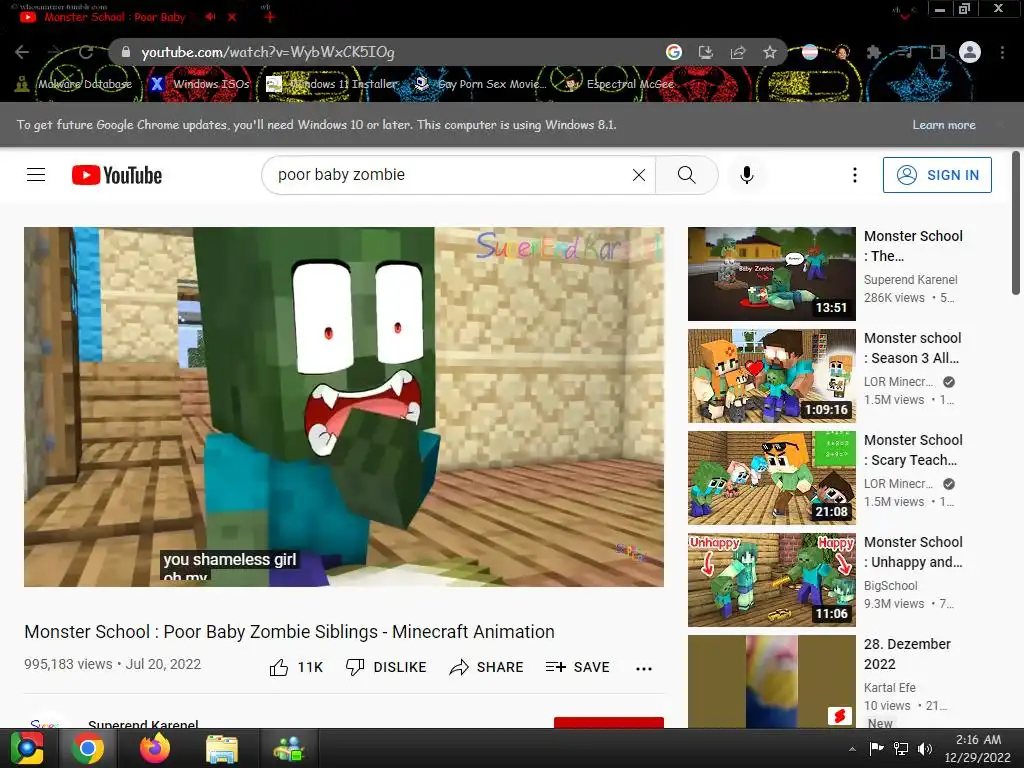Screen dimensions: 1024x768
Task: Open Chrome three-dot menu
Action: pyautogui.click(x=1002, y=52)
